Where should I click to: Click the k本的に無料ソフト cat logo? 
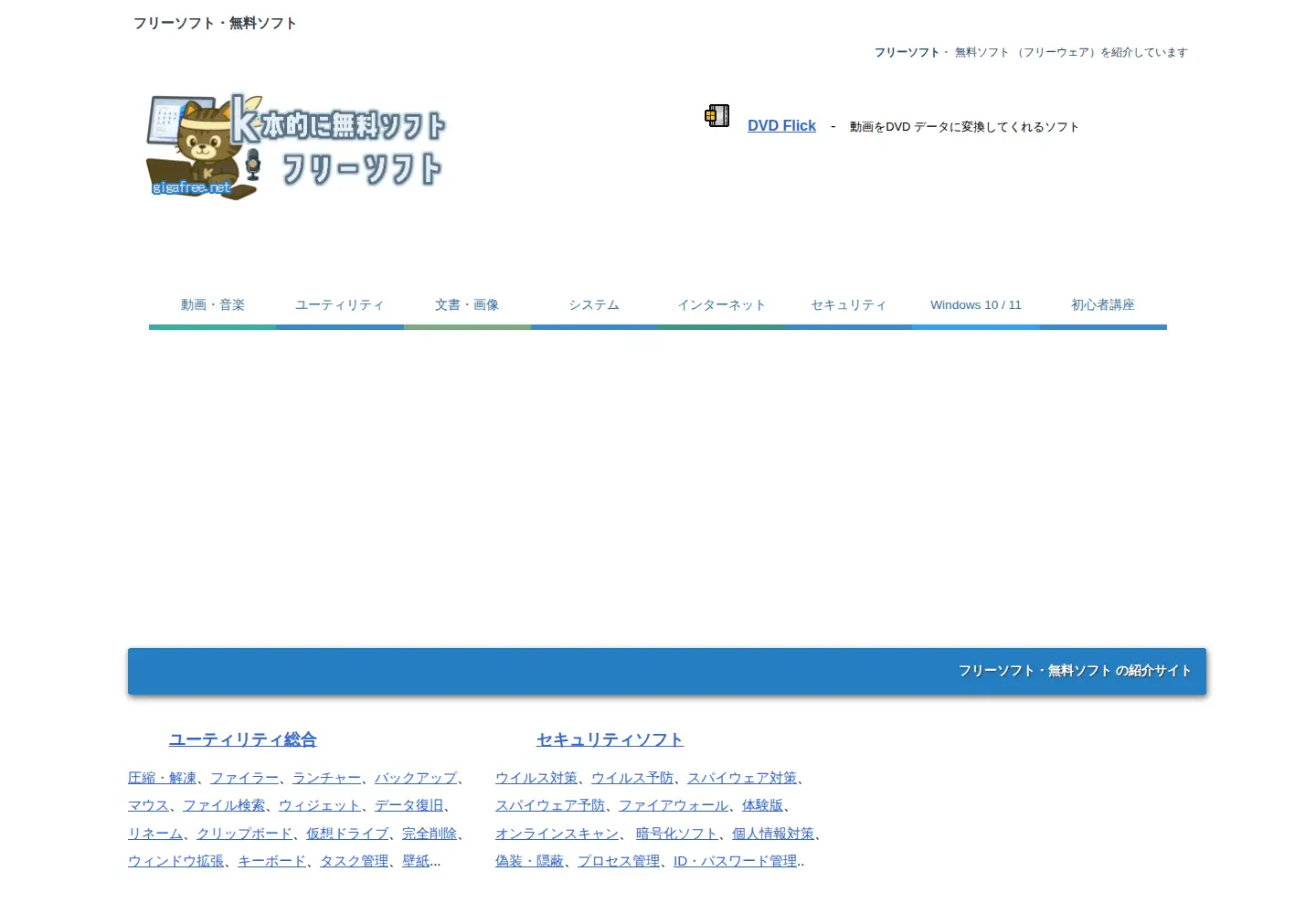point(295,146)
